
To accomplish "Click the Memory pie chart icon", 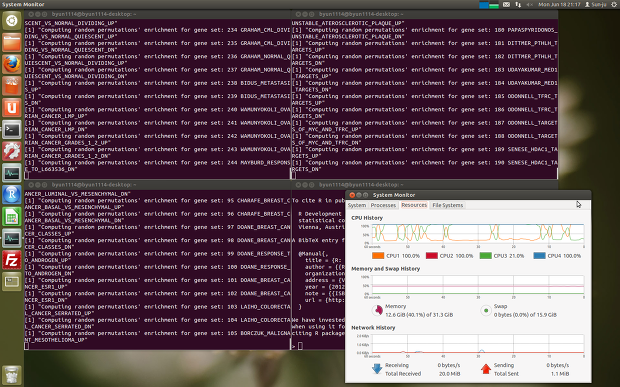I will point(377,310).
